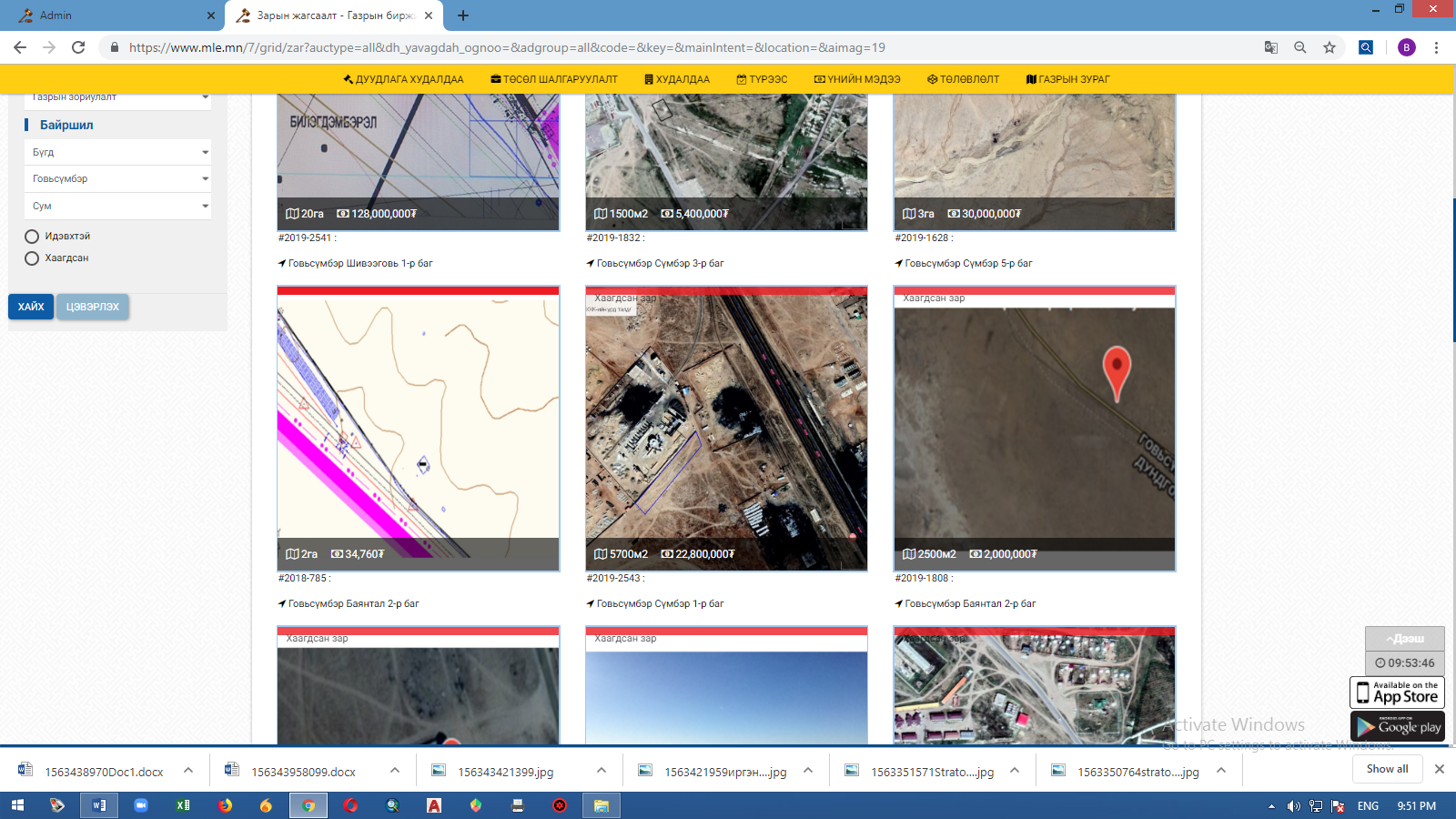Expand the Говьсүмбэр aimag dropdown
Image resolution: width=1456 pixels, height=819 pixels.
118,178
